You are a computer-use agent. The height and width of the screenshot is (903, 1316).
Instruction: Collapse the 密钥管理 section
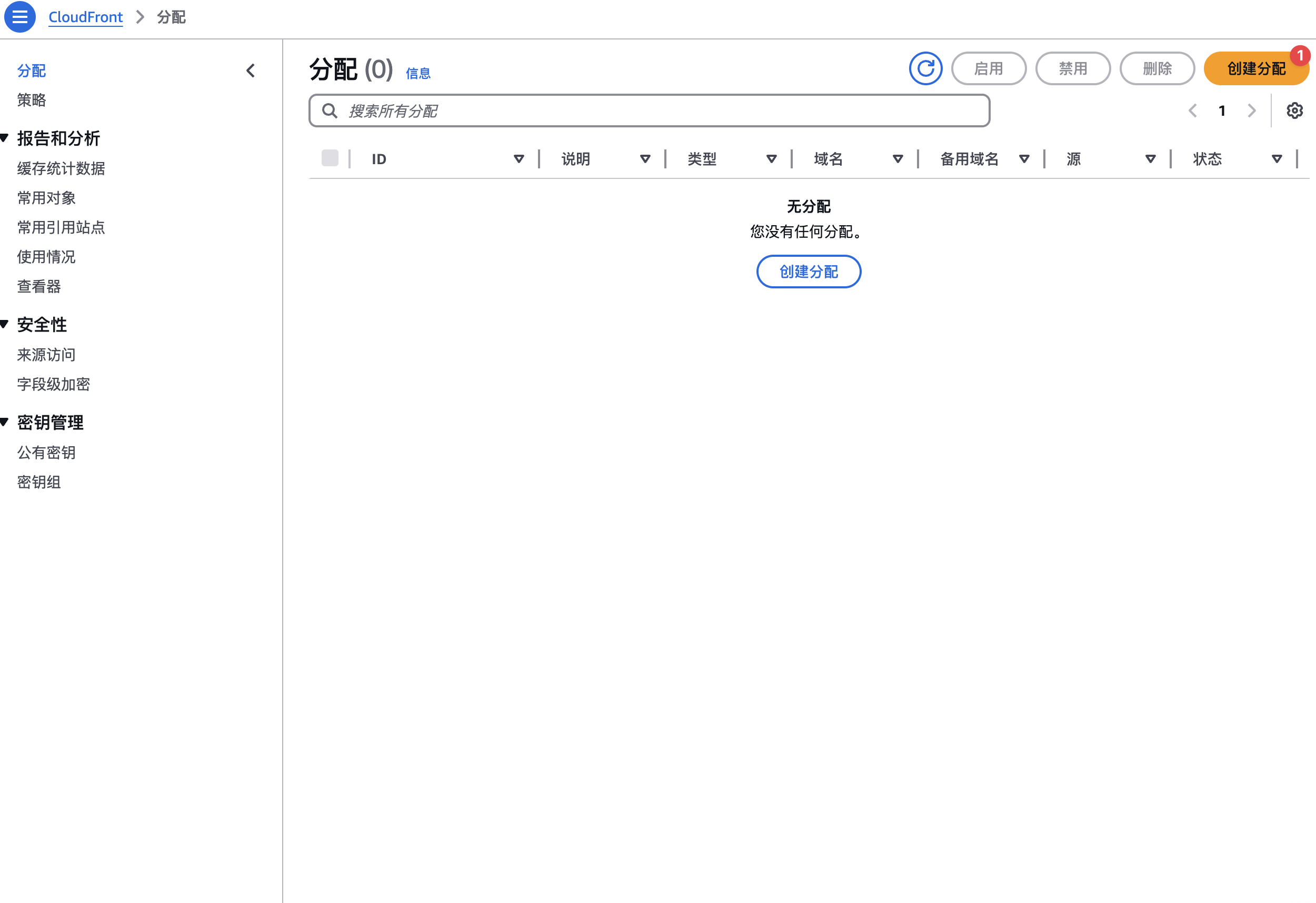5,422
